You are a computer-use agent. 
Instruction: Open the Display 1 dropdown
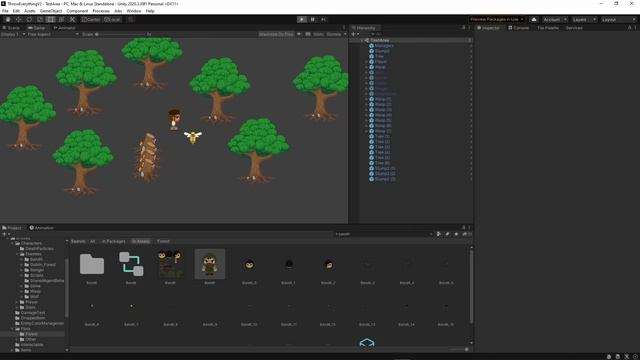[13, 34]
